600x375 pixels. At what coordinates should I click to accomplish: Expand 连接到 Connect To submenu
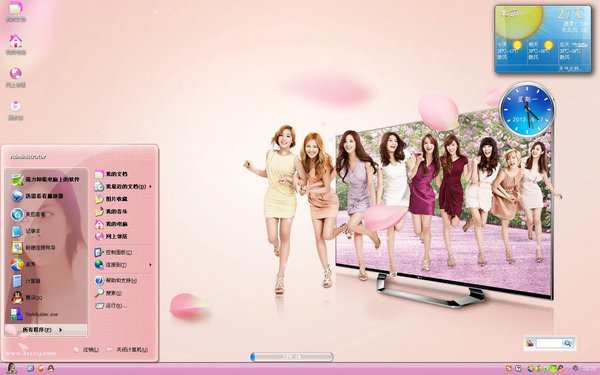[x=123, y=264]
